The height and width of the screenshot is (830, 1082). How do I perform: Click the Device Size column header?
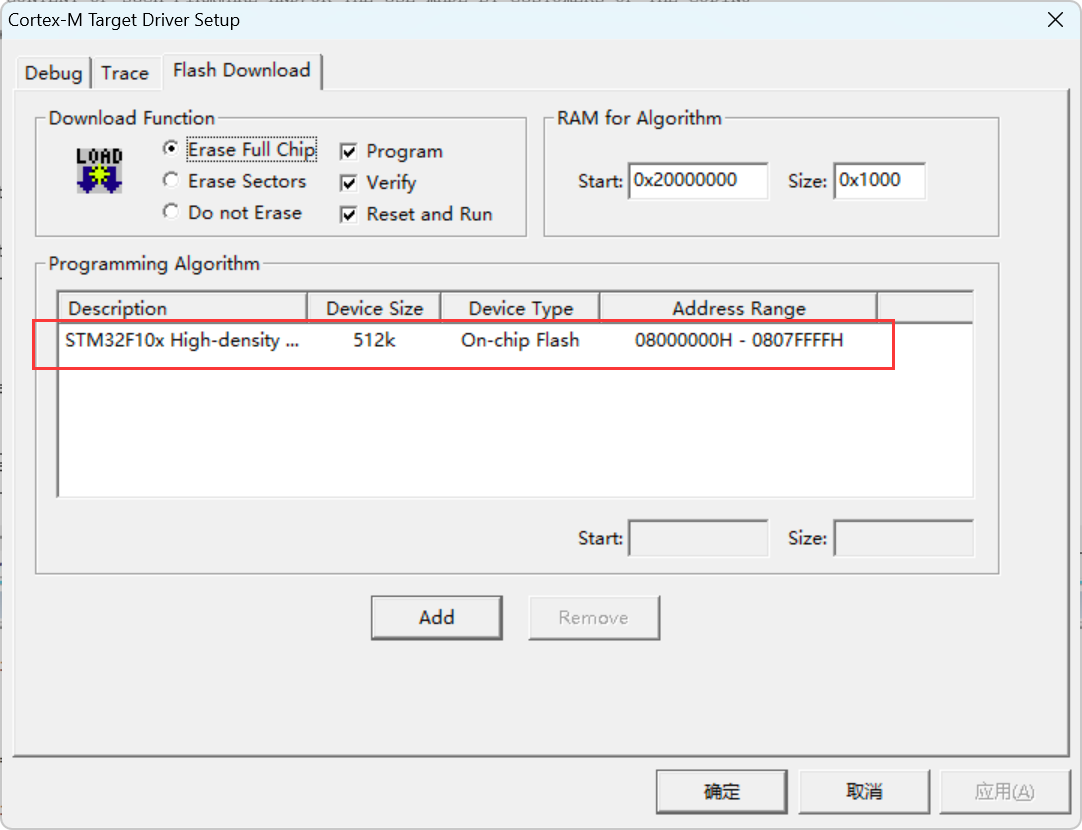point(373,307)
